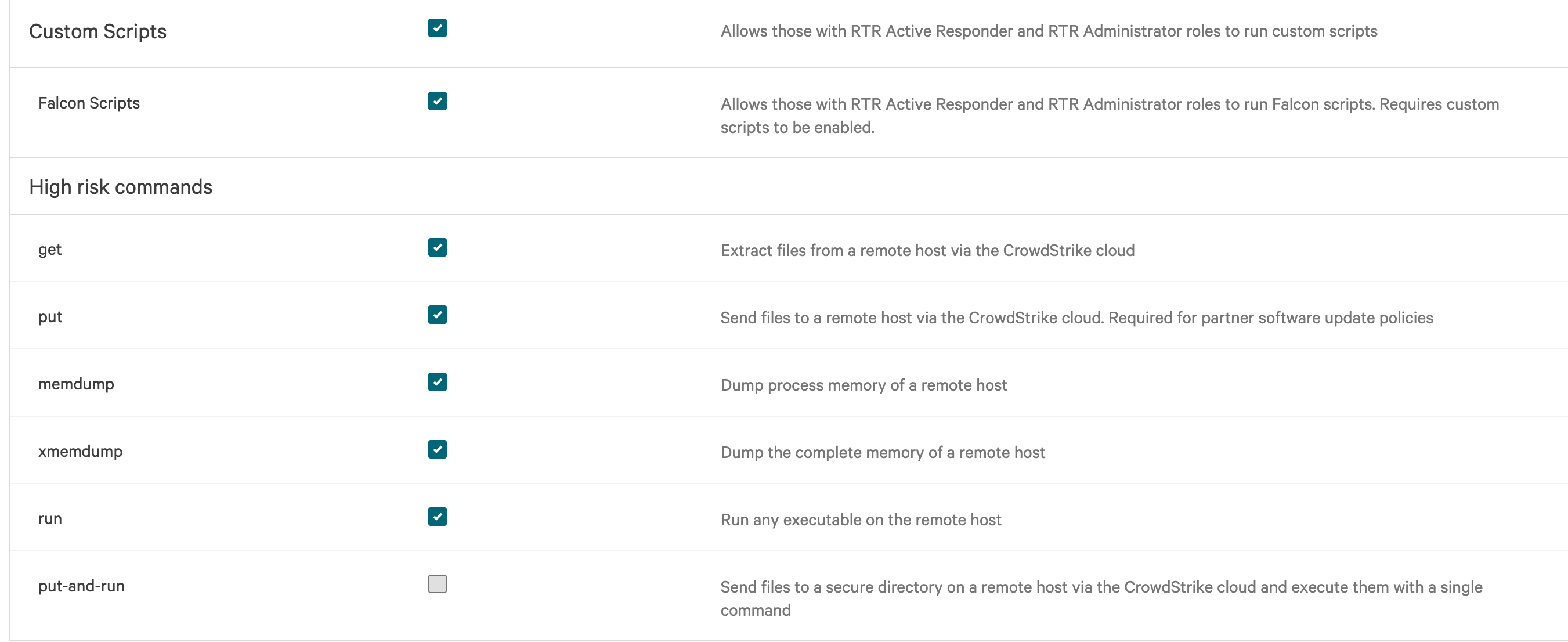Click the High risk commands section header

(121, 186)
